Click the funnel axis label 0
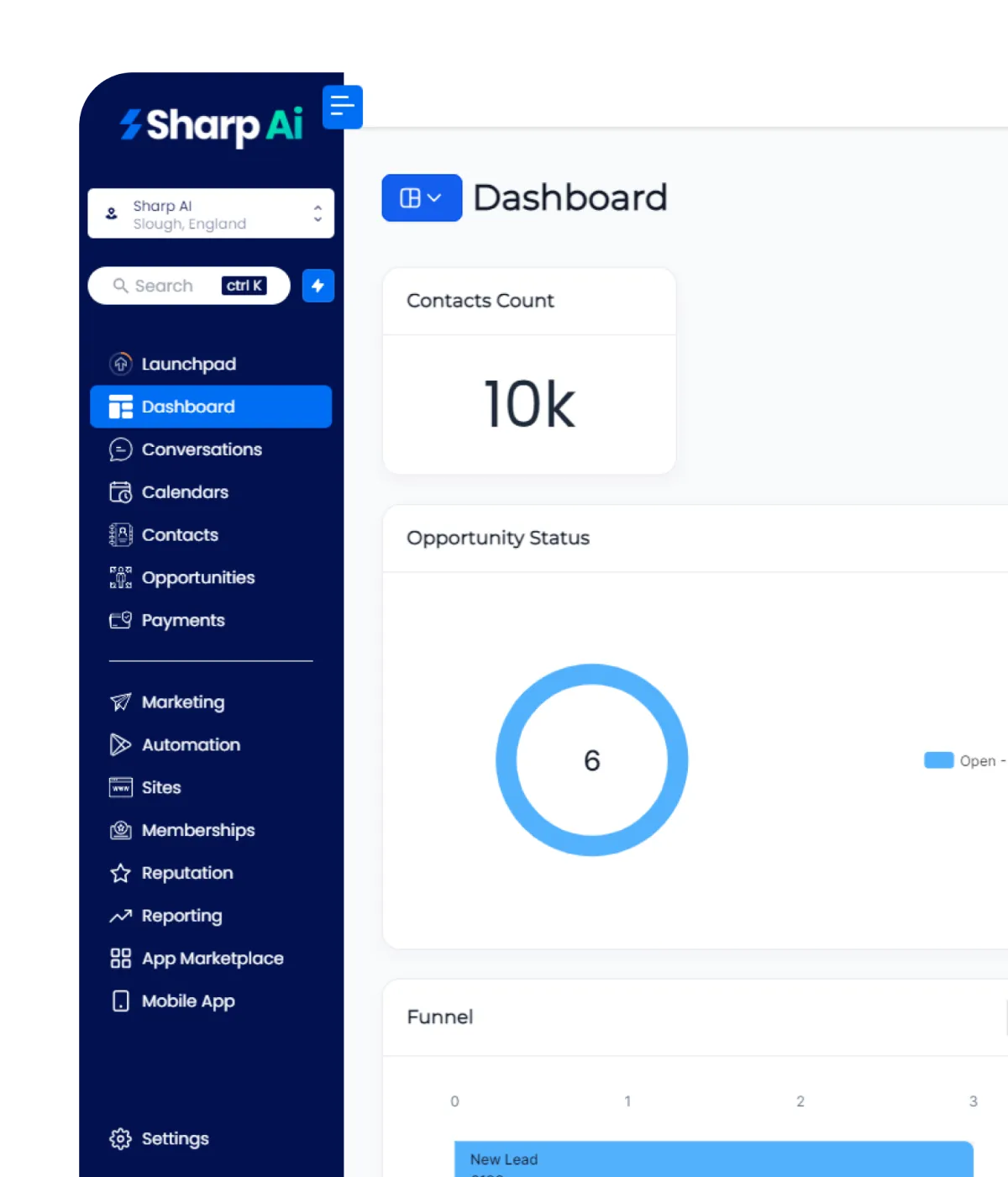Screen dimensions: 1008x1177 tap(454, 1101)
